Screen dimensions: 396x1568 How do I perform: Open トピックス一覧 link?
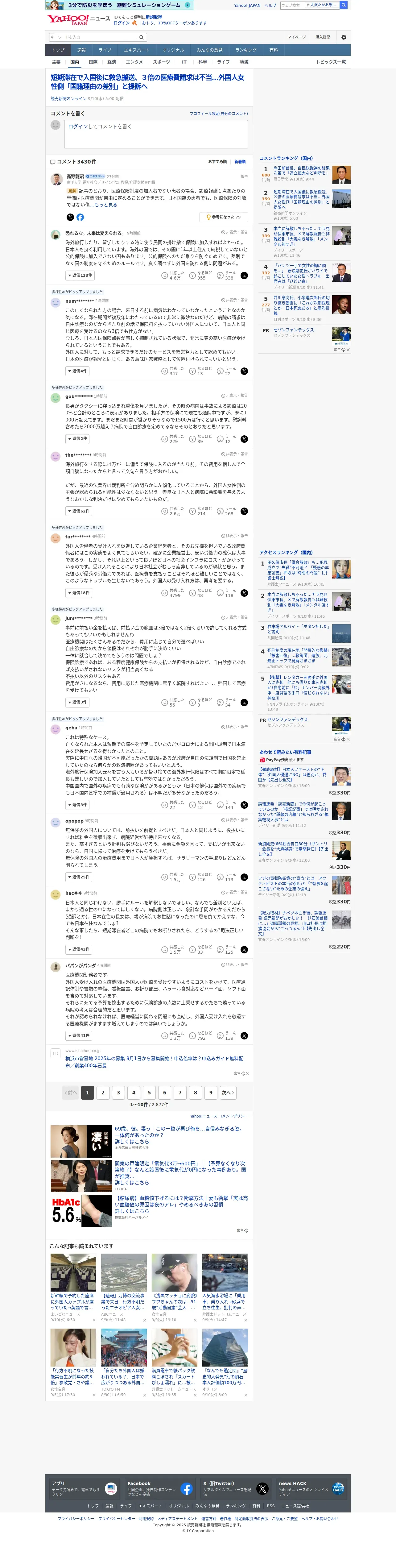331,62
